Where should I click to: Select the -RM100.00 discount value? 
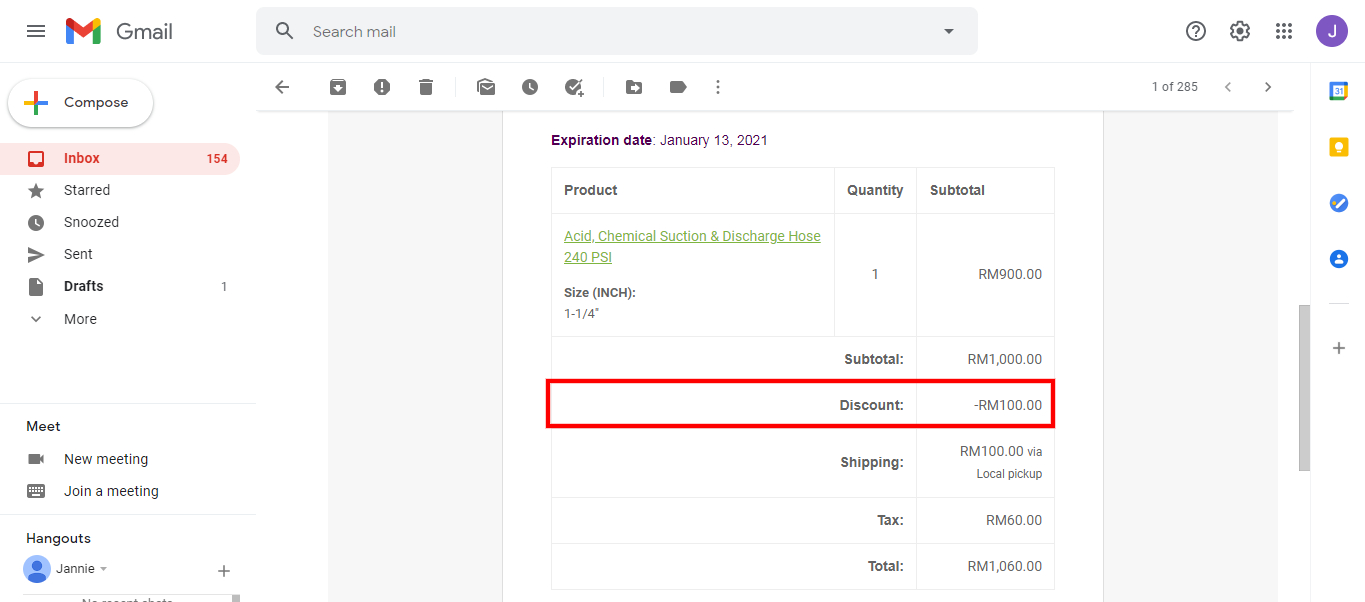pos(1008,405)
